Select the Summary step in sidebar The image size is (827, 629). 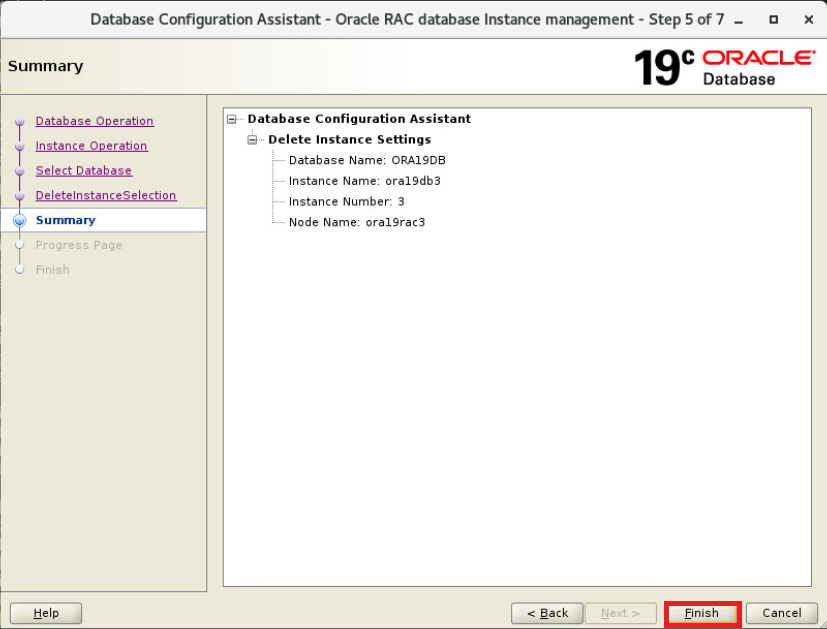(x=65, y=220)
